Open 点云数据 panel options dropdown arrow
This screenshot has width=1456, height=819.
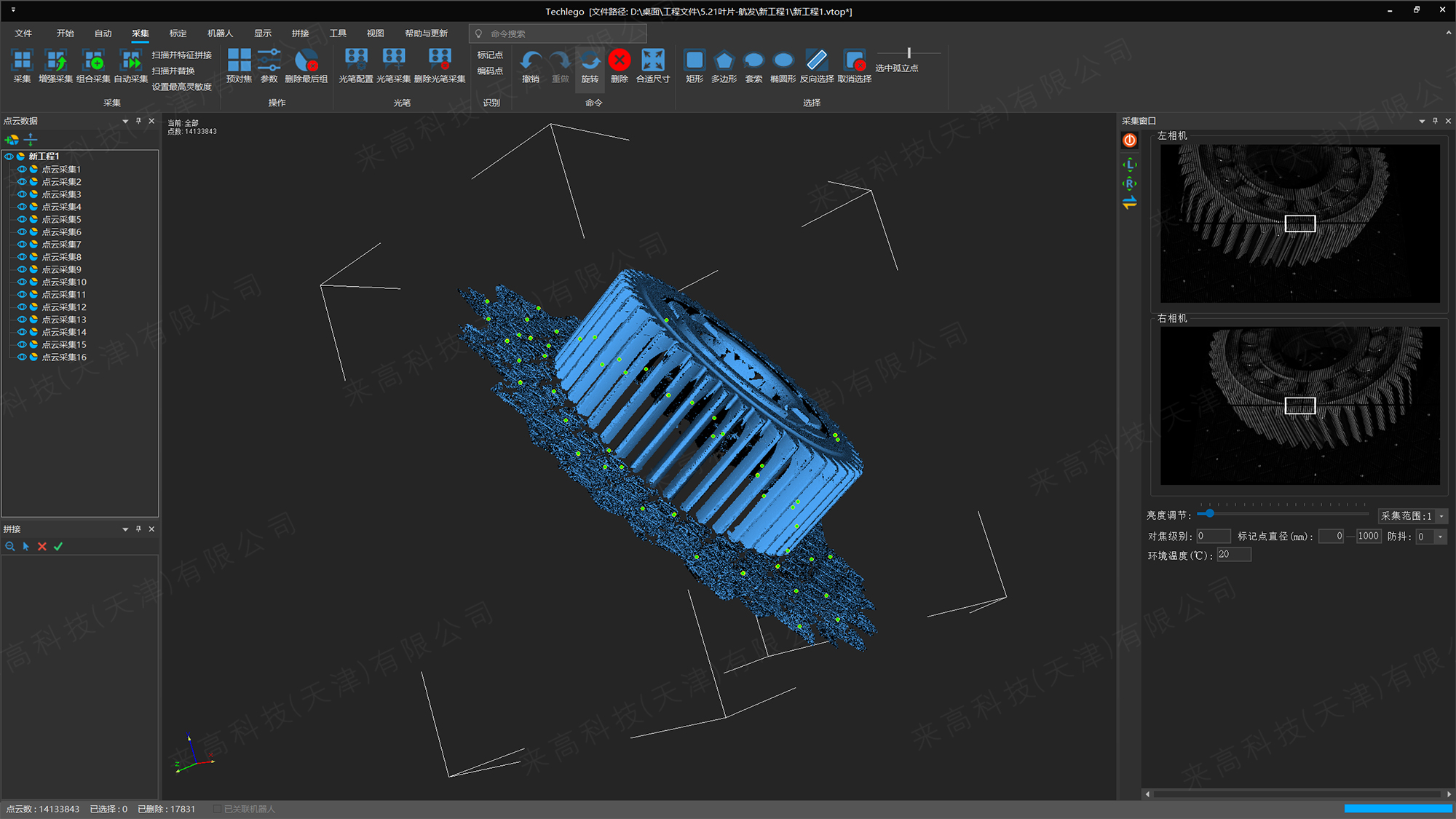(125, 122)
